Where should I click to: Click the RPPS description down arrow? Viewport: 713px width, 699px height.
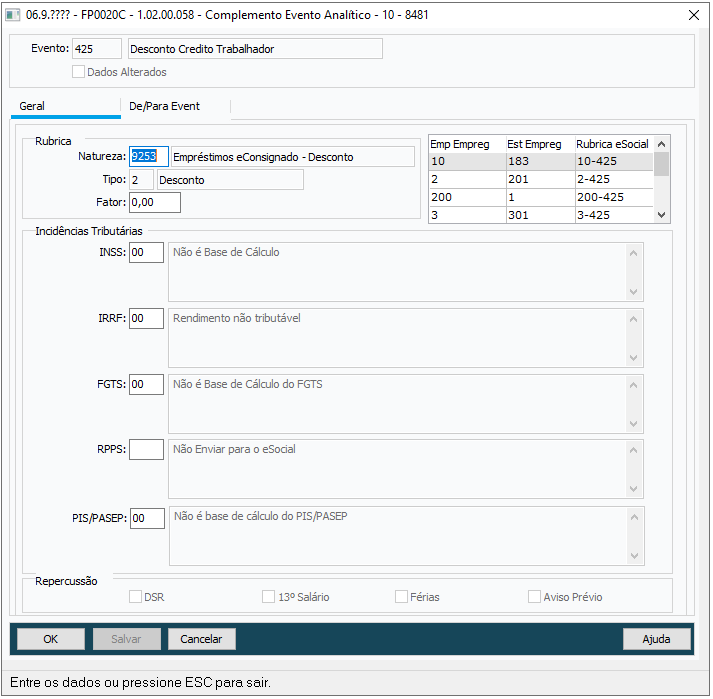[x=633, y=488]
